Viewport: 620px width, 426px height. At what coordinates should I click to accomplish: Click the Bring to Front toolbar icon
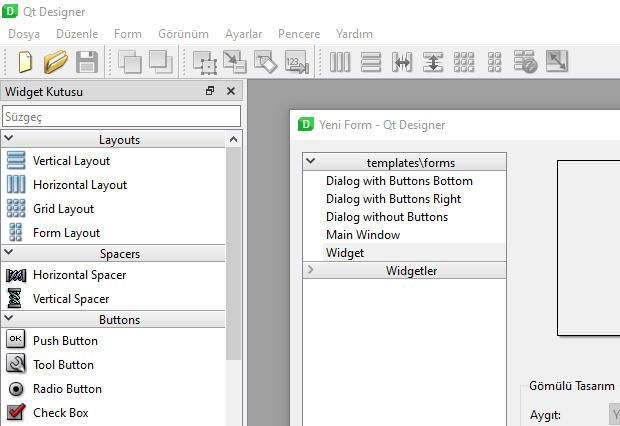click(x=161, y=62)
